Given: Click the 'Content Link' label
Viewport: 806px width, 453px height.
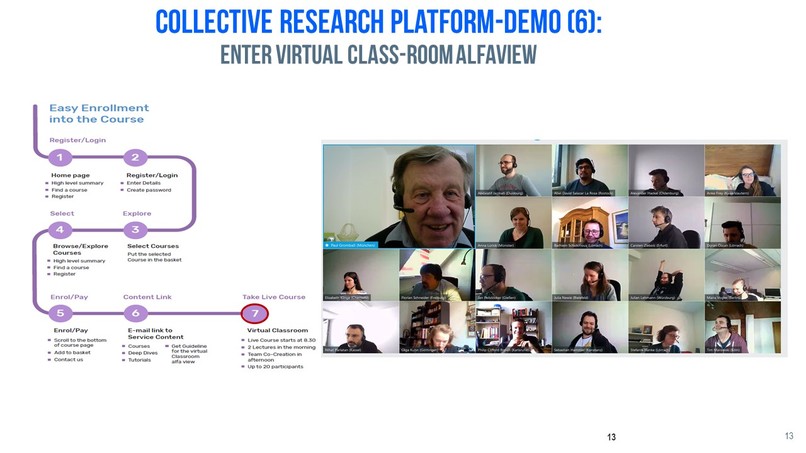Looking at the screenshot, I should 148,297.
